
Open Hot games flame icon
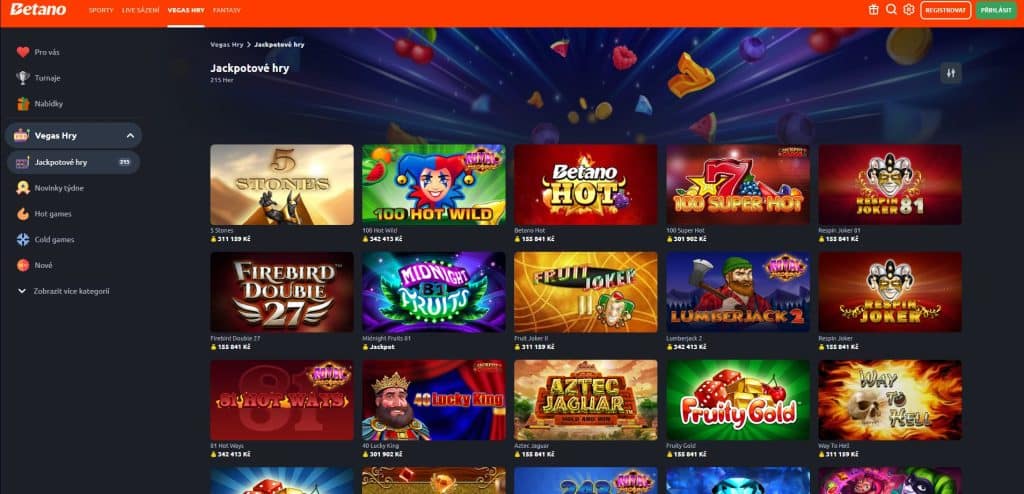(x=23, y=214)
